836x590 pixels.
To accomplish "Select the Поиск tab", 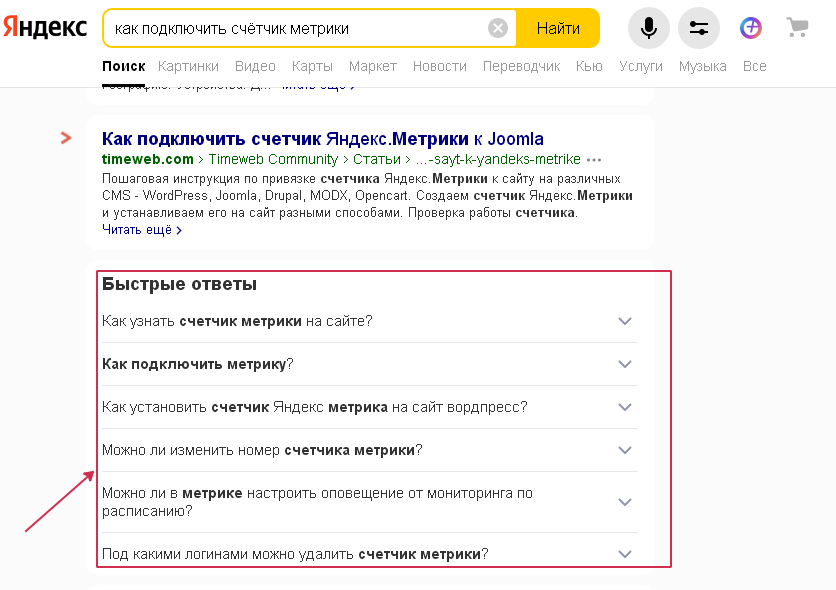I will [124, 66].
